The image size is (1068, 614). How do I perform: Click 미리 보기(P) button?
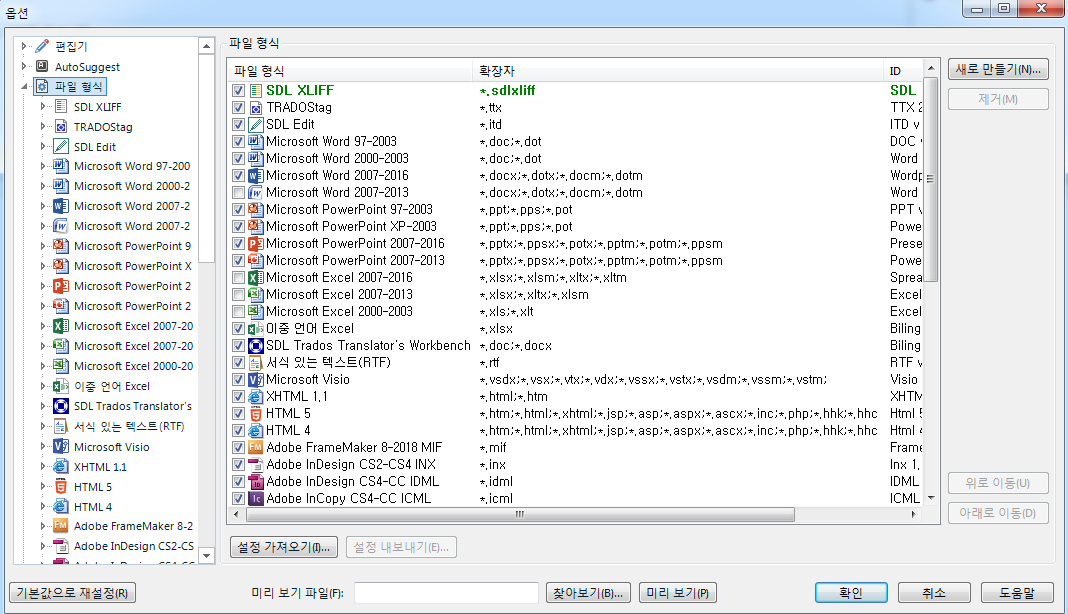click(x=678, y=593)
